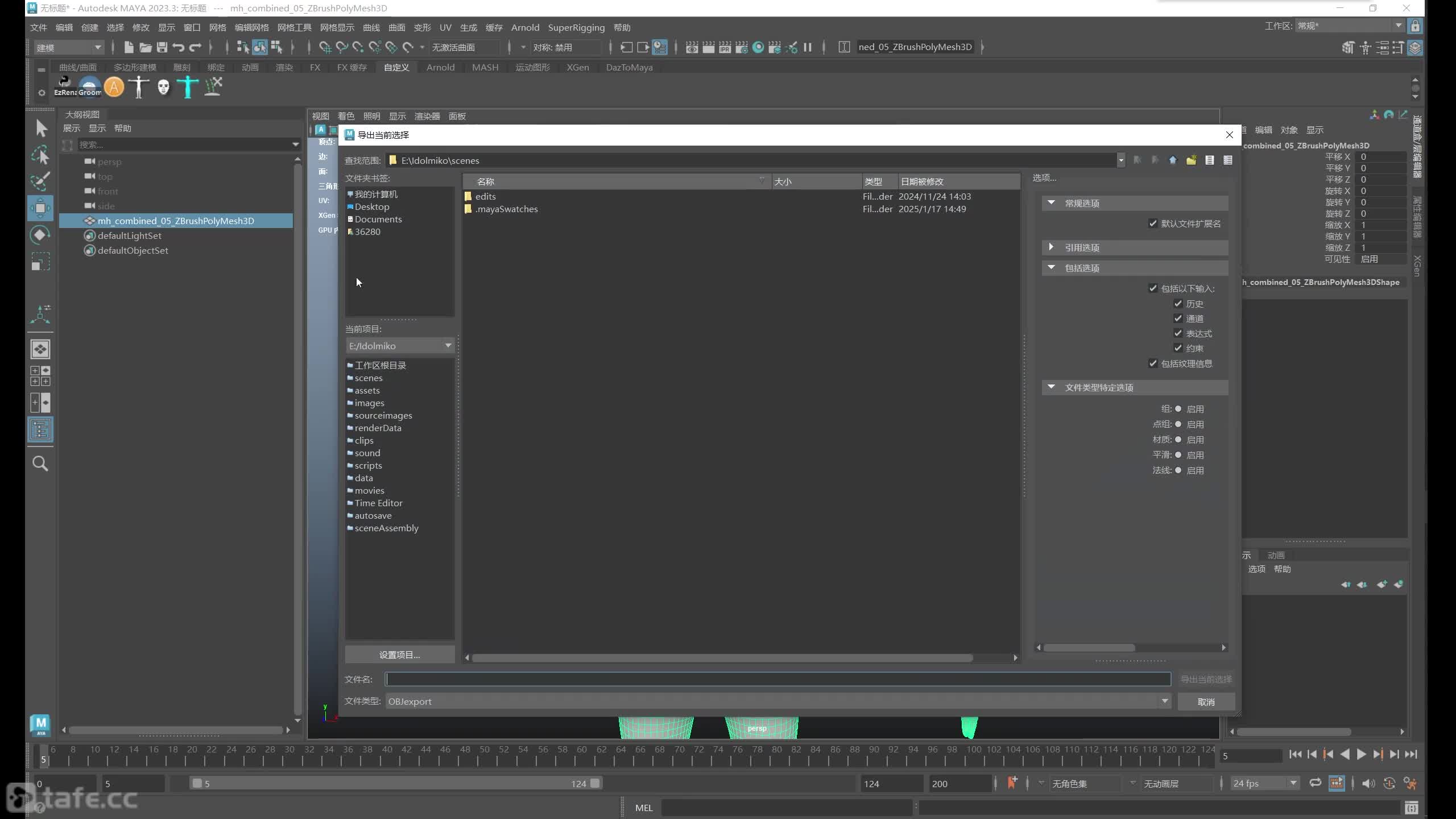Uncheck the 历史 history checkbox
The image size is (1456, 819).
coord(1178,304)
